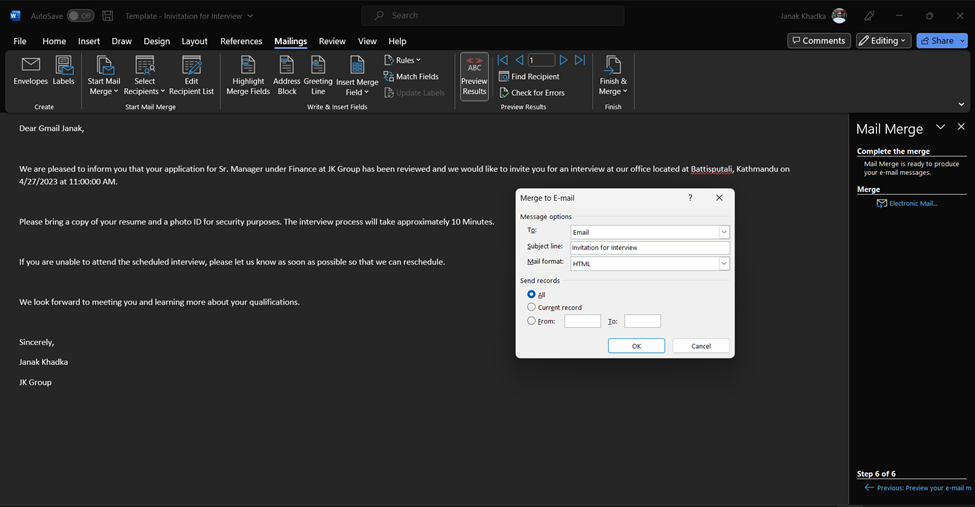The image size is (975, 507).
Task: Open the Mail format dropdown
Action: 724,264
